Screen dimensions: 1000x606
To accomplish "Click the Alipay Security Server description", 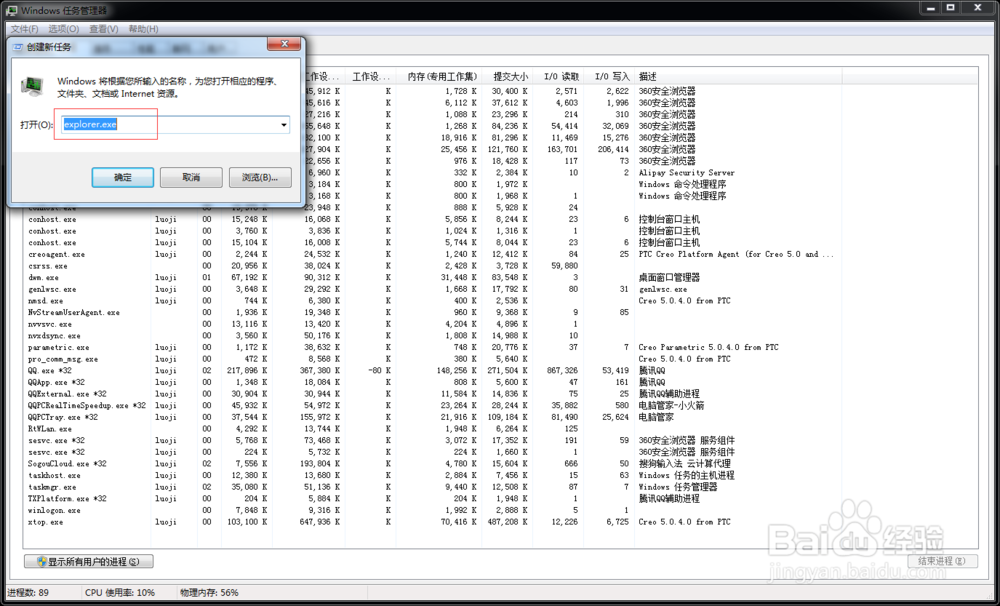I will 686,173.
